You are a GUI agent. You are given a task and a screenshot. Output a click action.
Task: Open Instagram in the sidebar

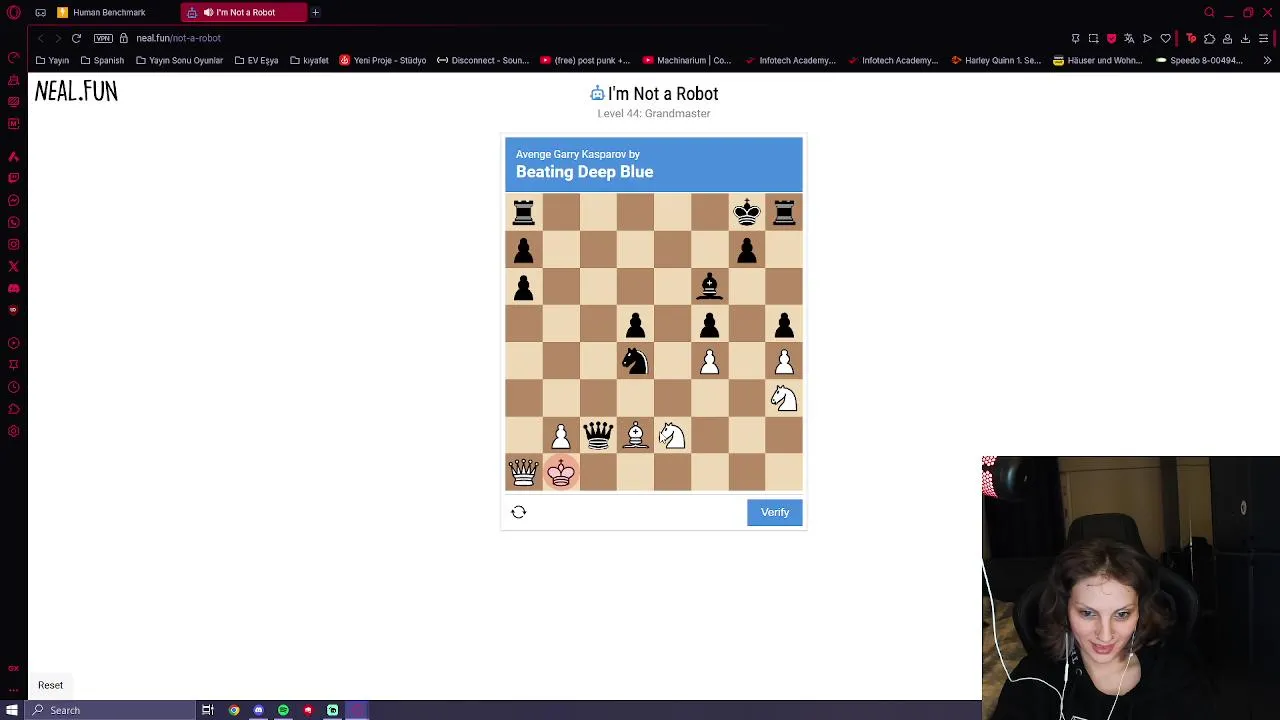click(x=13, y=244)
